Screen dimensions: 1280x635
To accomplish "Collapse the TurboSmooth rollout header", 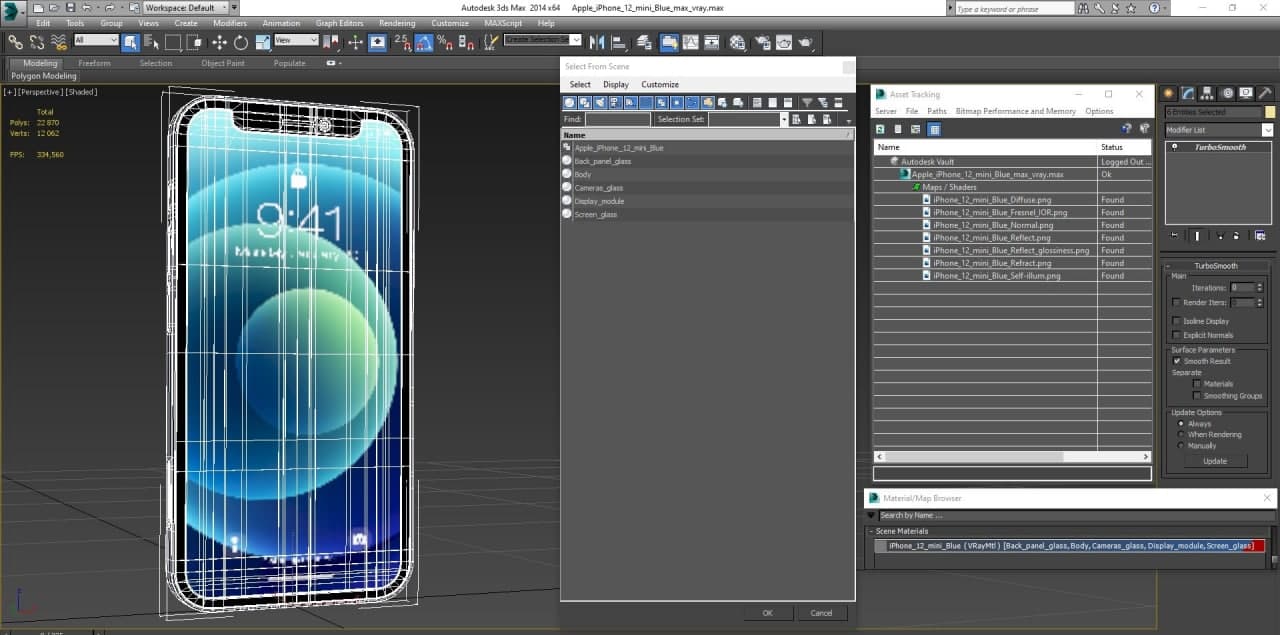I will point(1216,266).
